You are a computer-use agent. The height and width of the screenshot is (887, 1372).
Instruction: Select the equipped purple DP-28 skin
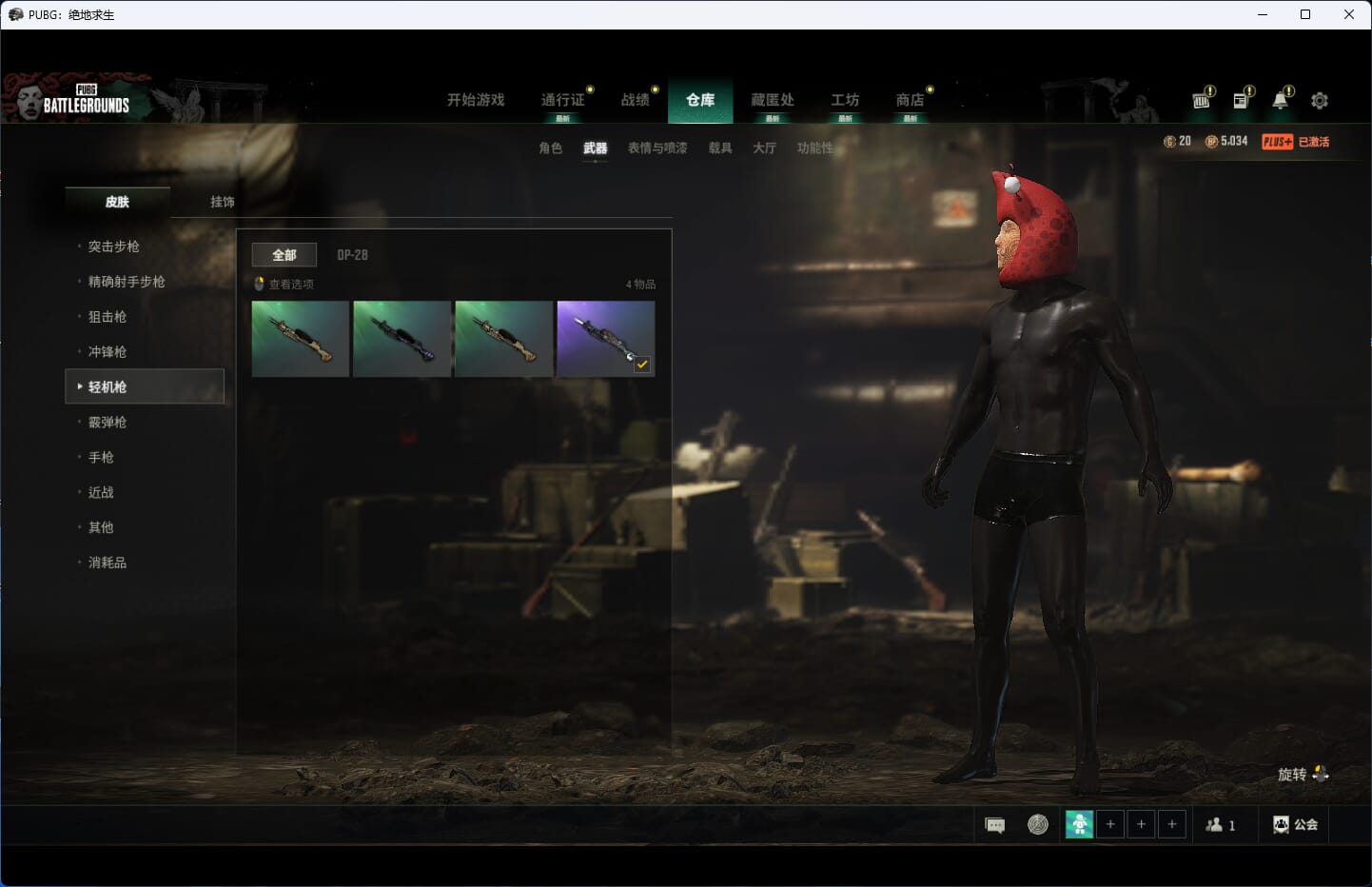605,339
